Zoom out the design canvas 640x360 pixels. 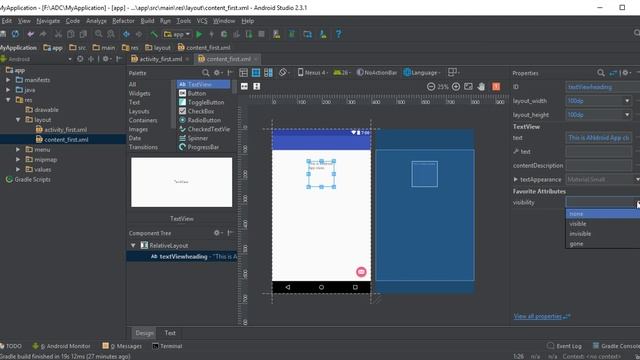point(431,87)
